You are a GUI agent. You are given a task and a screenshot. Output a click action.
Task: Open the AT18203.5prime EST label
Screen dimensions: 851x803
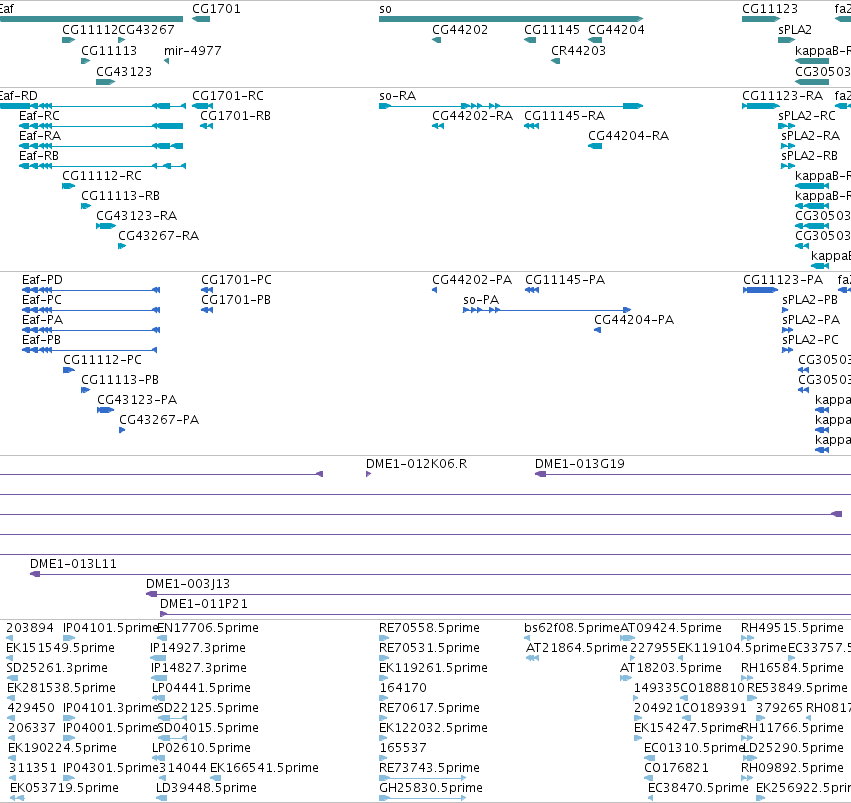click(671, 668)
